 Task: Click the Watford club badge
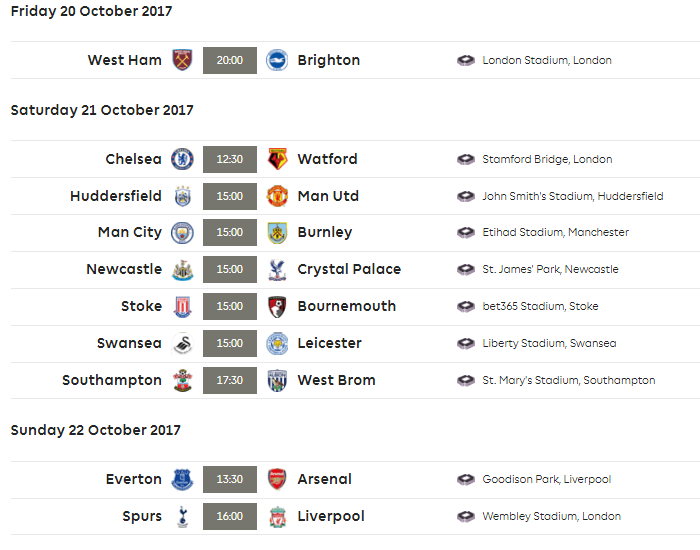(277, 159)
